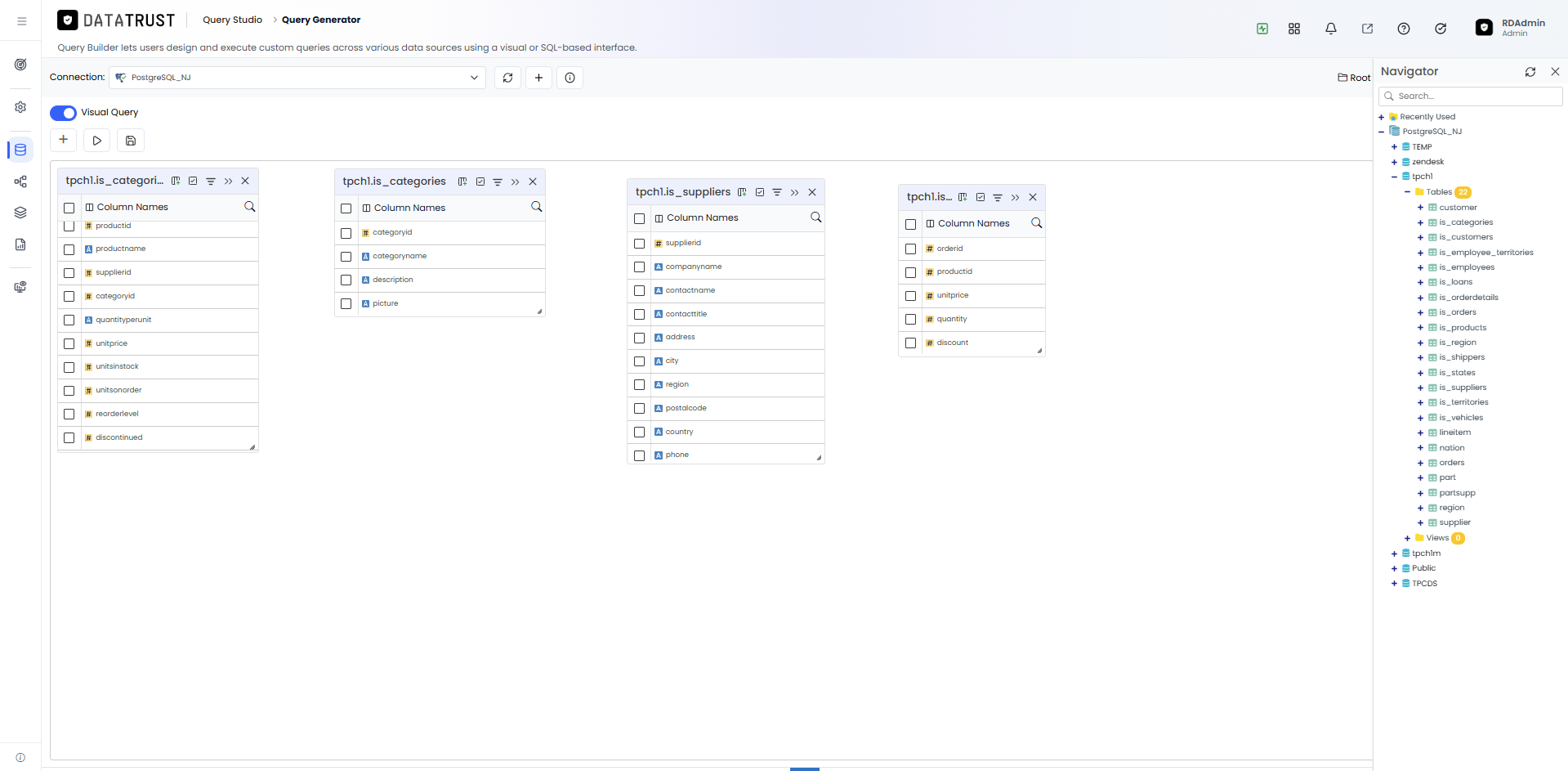This screenshot has width=1568, height=771.
Task: Run the query with the play icon
Action: point(97,141)
